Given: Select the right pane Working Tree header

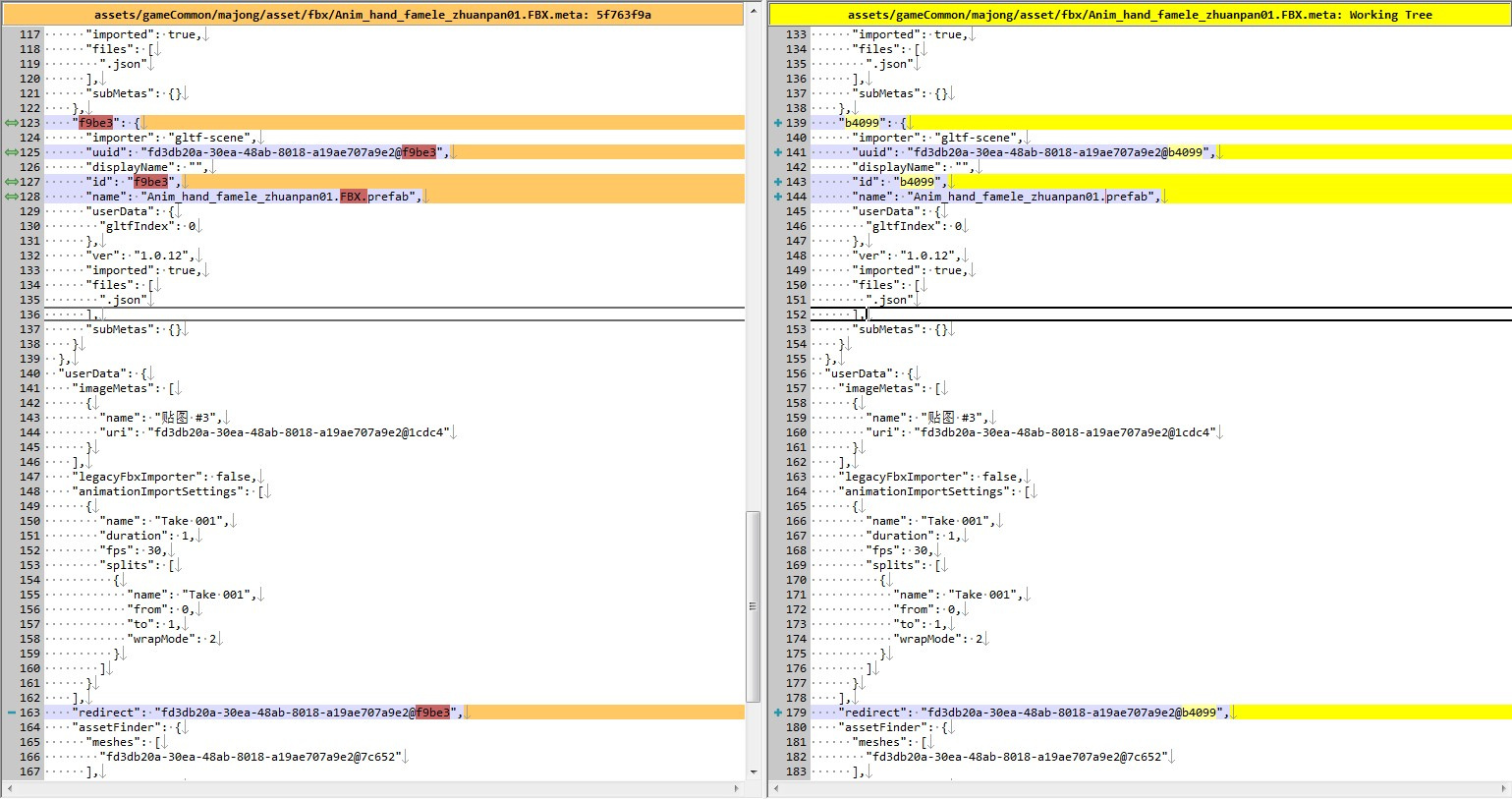Looking at the screenshot, I should coord(1140,15).
